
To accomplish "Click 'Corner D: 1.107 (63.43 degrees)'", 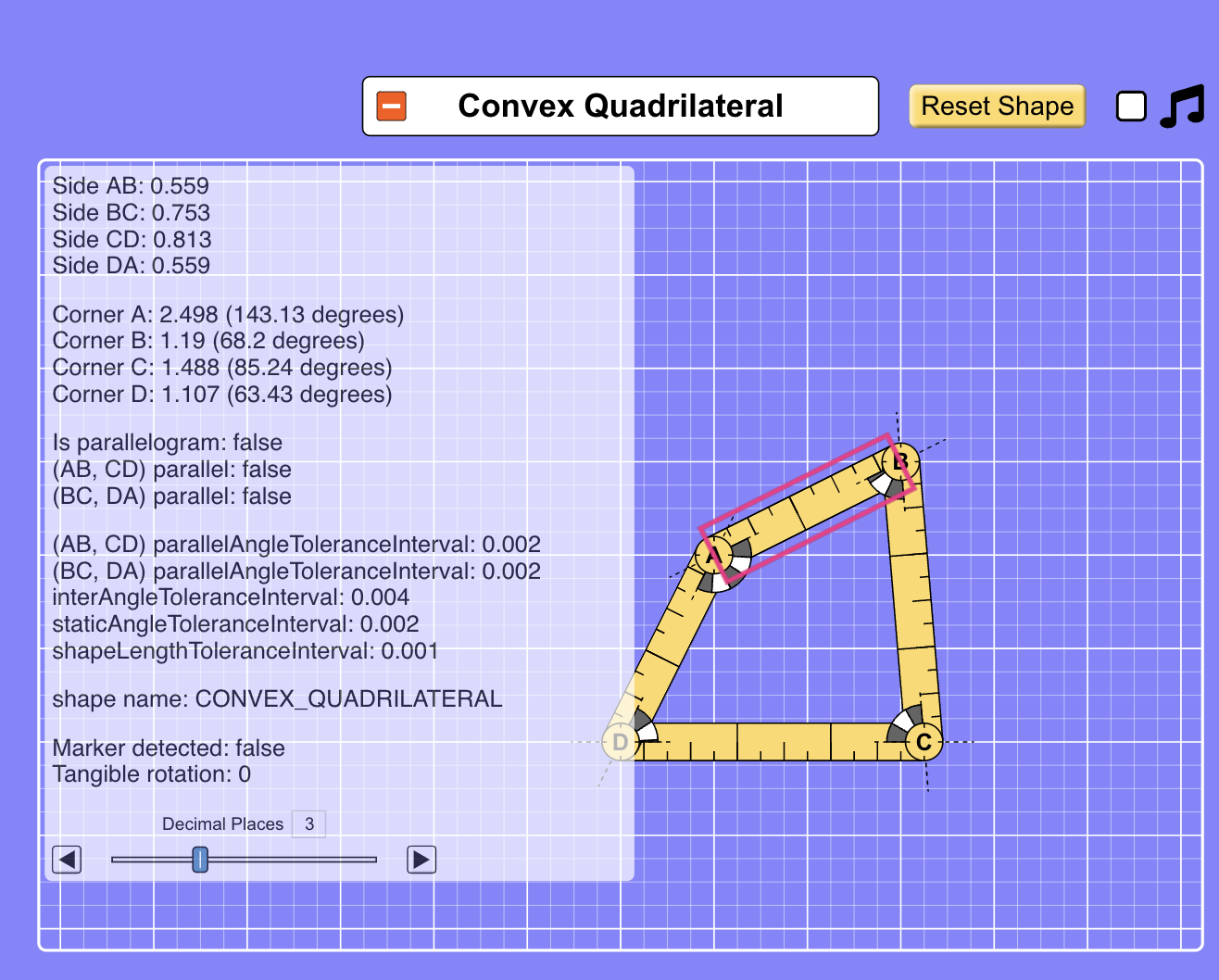I will (222, 395).
